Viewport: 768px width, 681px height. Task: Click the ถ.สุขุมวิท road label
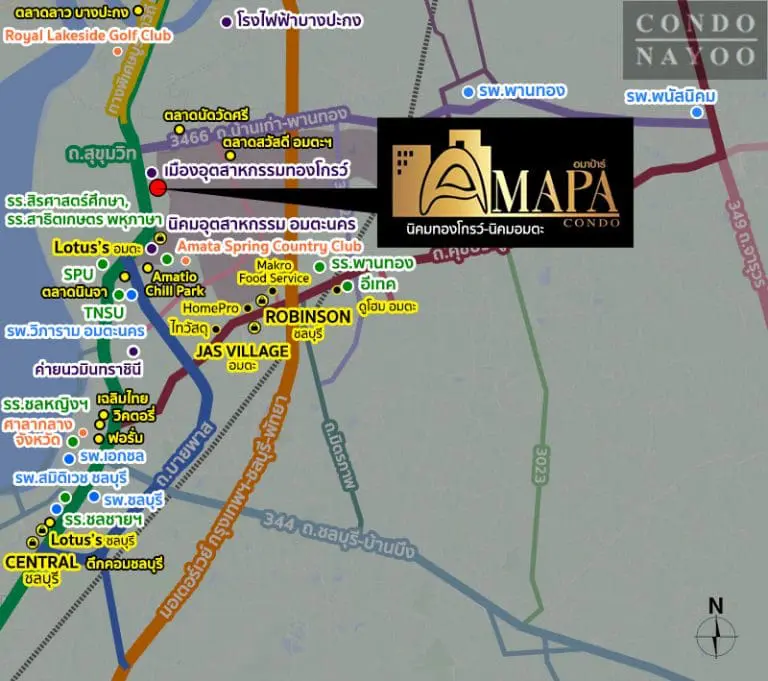pos(101,154)
